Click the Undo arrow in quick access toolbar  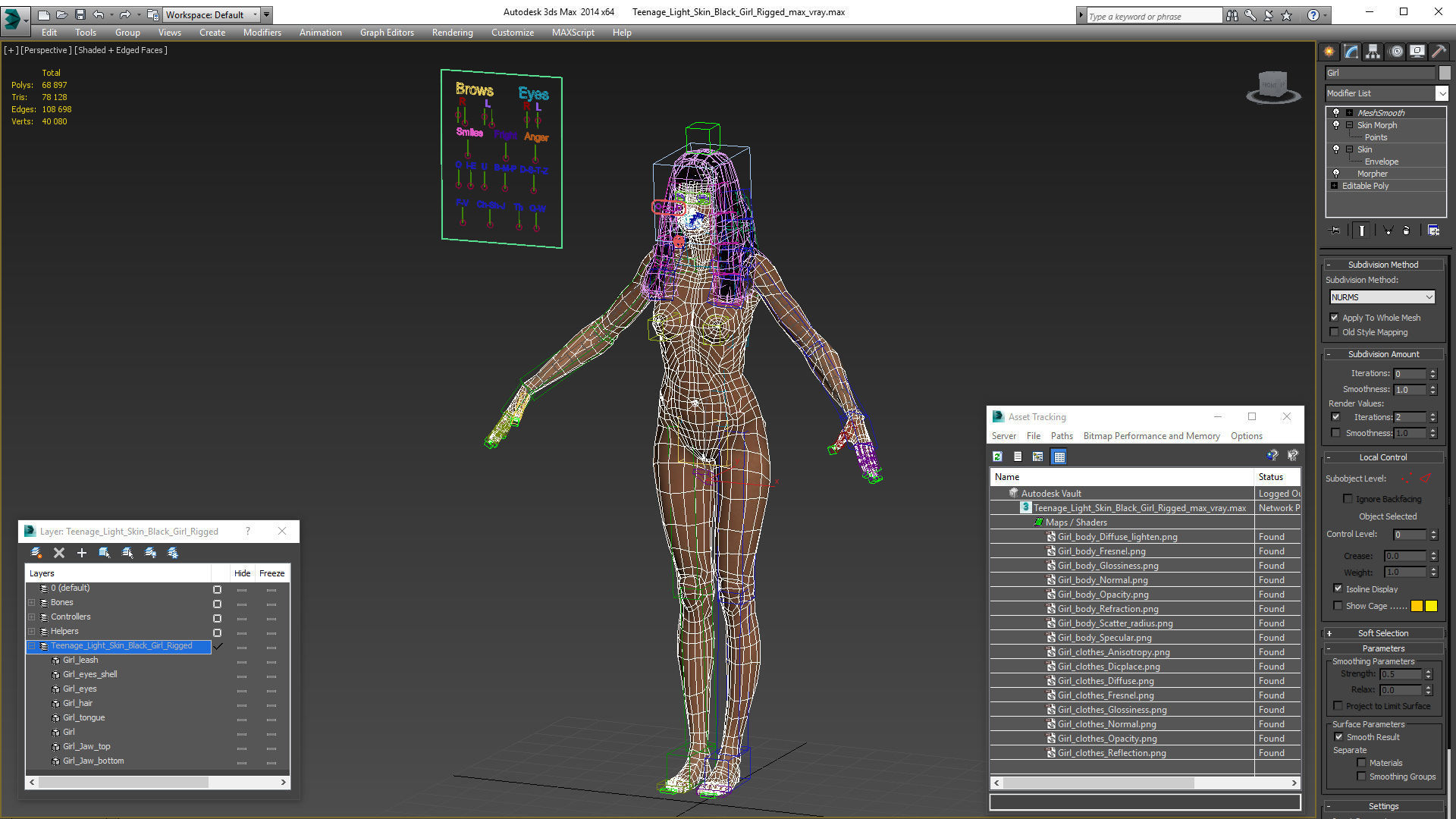(98, 14)
